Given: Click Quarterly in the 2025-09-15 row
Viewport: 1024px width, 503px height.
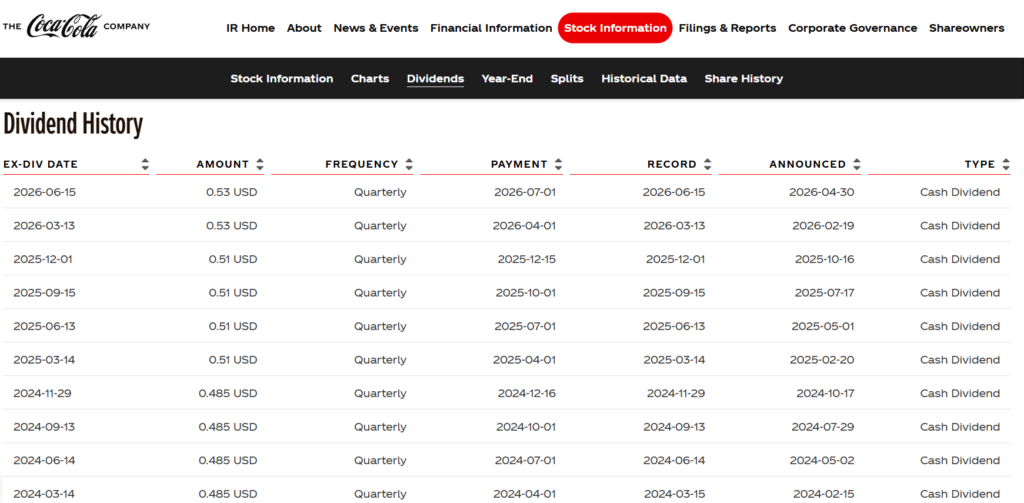Looking at the screenshot, I should (x=380, y=293).
